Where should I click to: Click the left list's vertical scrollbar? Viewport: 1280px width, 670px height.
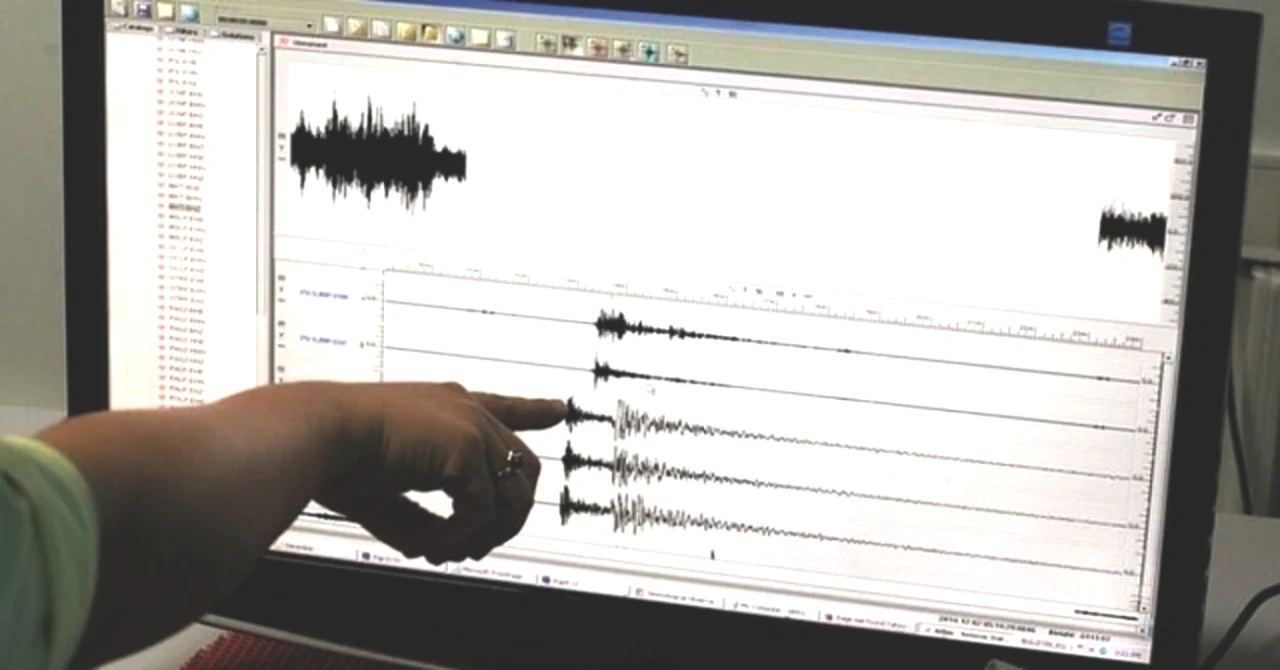(x=262, y=220)
